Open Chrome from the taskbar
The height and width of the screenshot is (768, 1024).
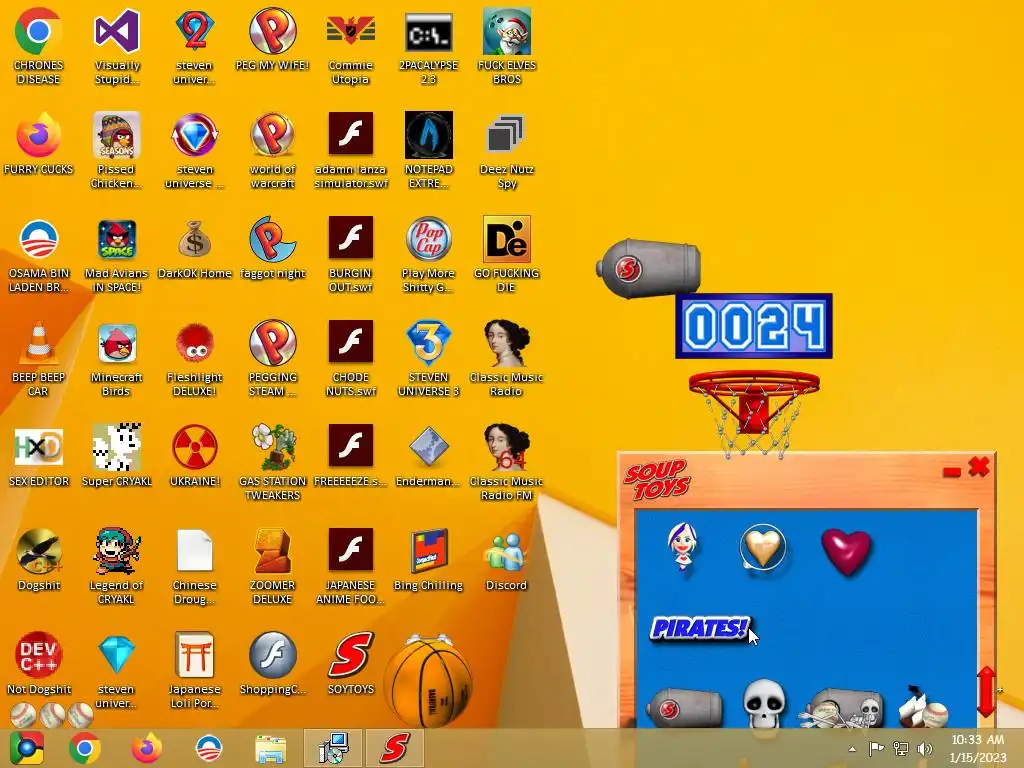tap(85, 748)
